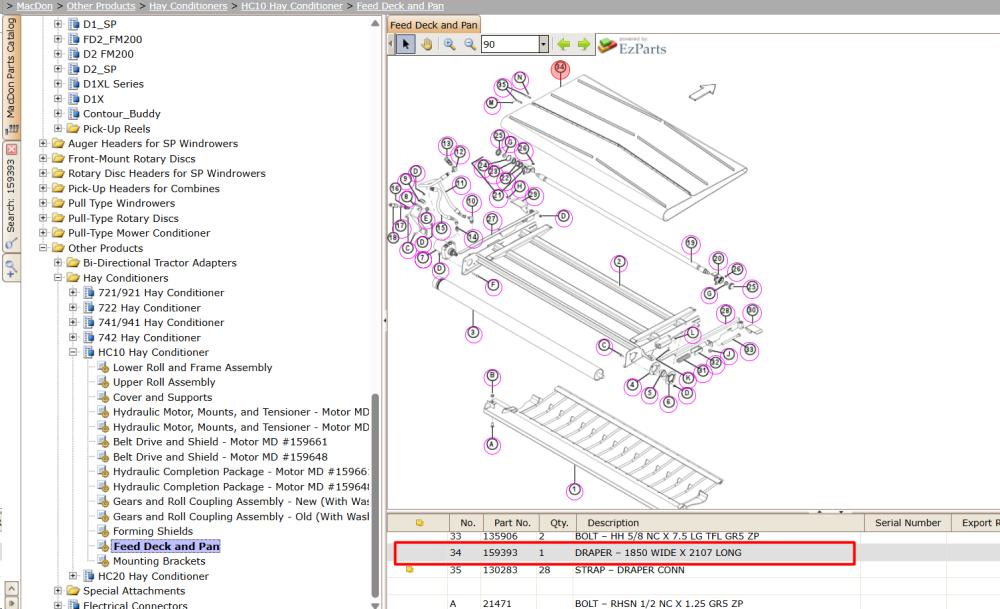The height and width of the screenshot is (609, 1000).
Task: Sort by the Part No. column header
Action: pyautogui.click(x=512, y=523)
